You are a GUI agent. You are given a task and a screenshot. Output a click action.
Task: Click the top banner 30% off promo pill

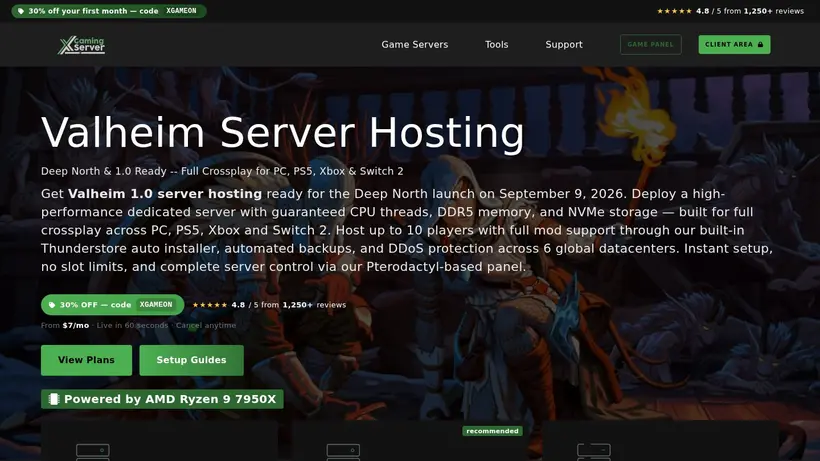[x=109, y=11]
